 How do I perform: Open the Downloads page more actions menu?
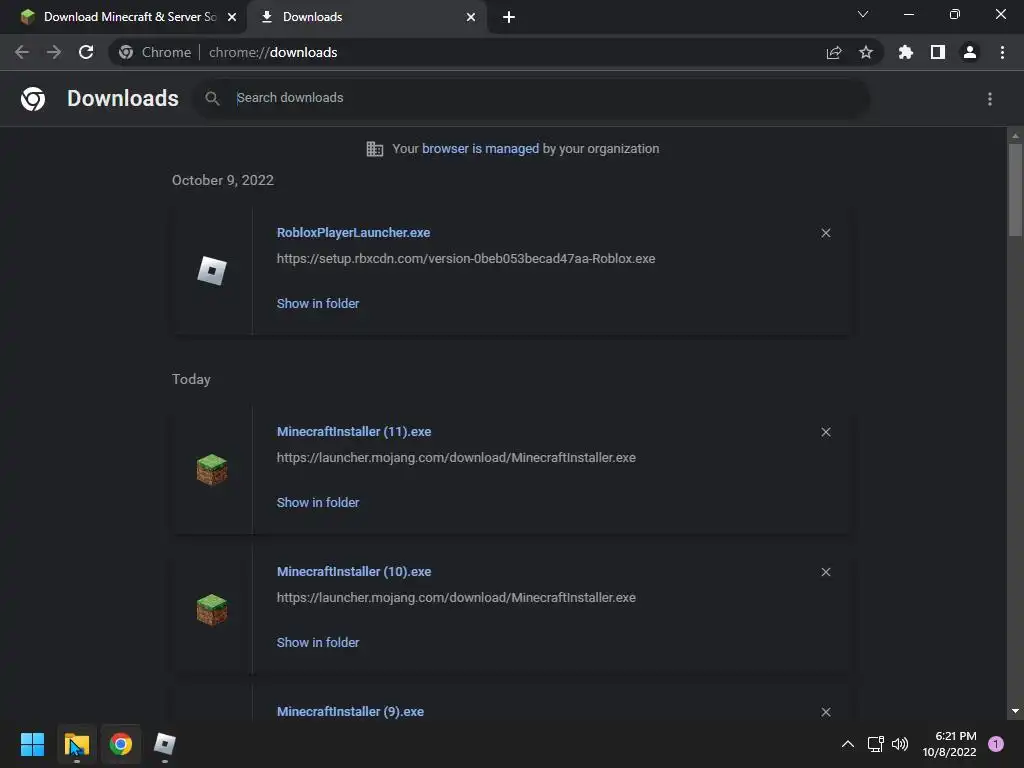coord(990,99)
